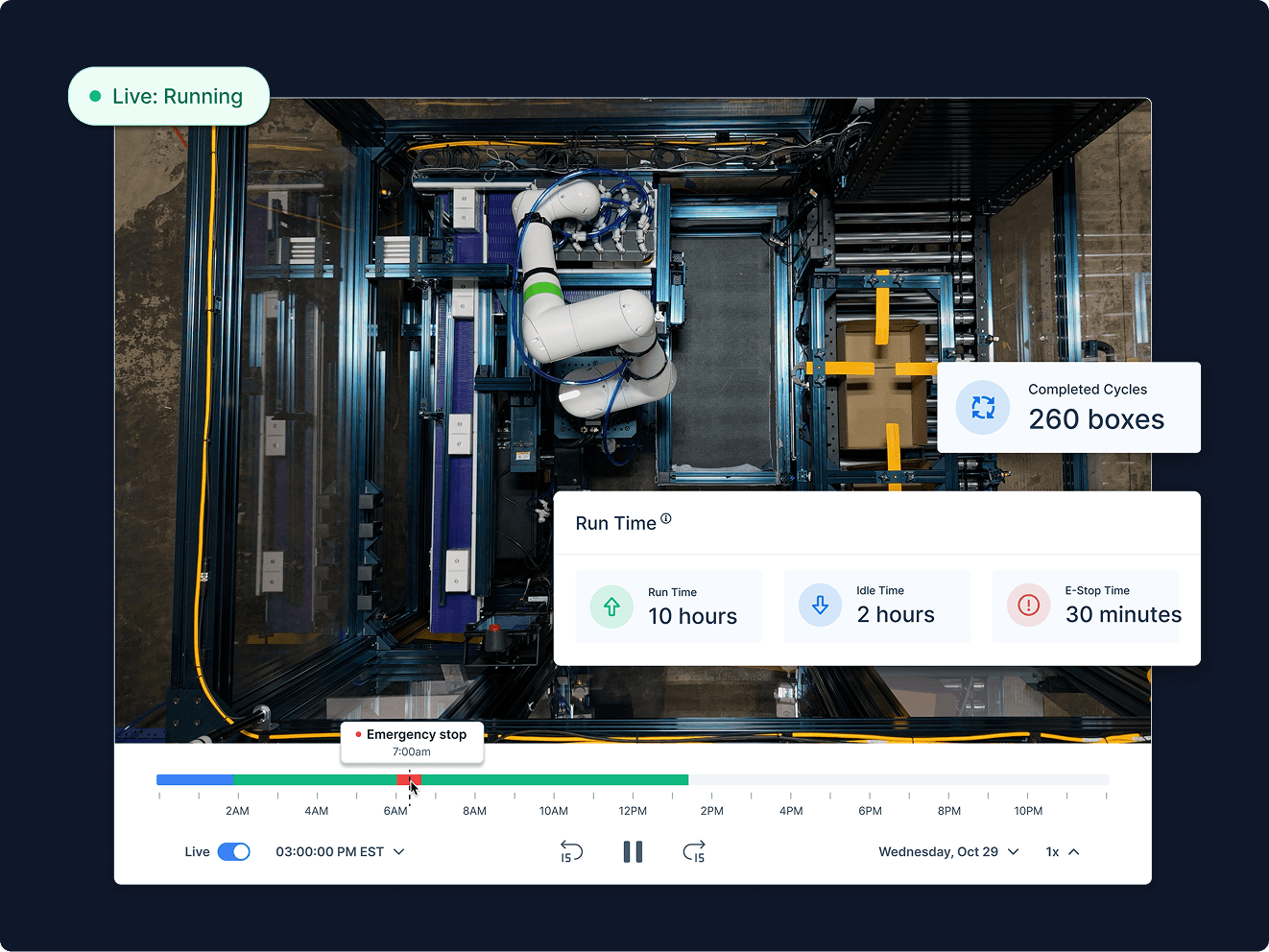Select the '260 boxes' value

coord(1096,419)
